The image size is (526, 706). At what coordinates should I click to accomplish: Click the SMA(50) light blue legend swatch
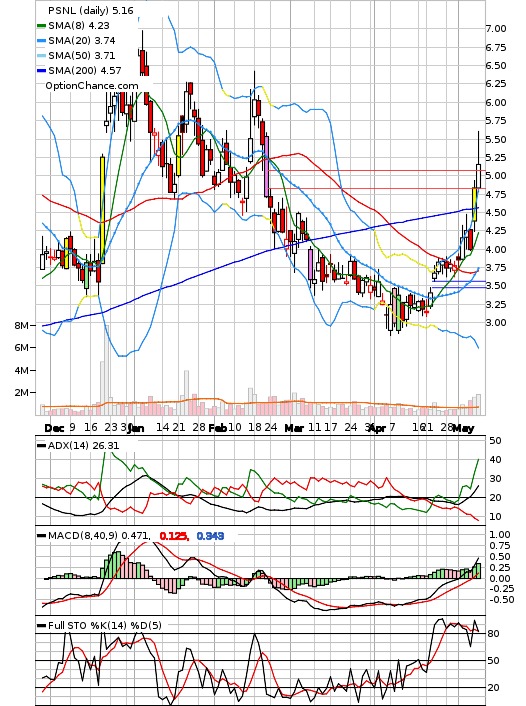coord(41,56)
